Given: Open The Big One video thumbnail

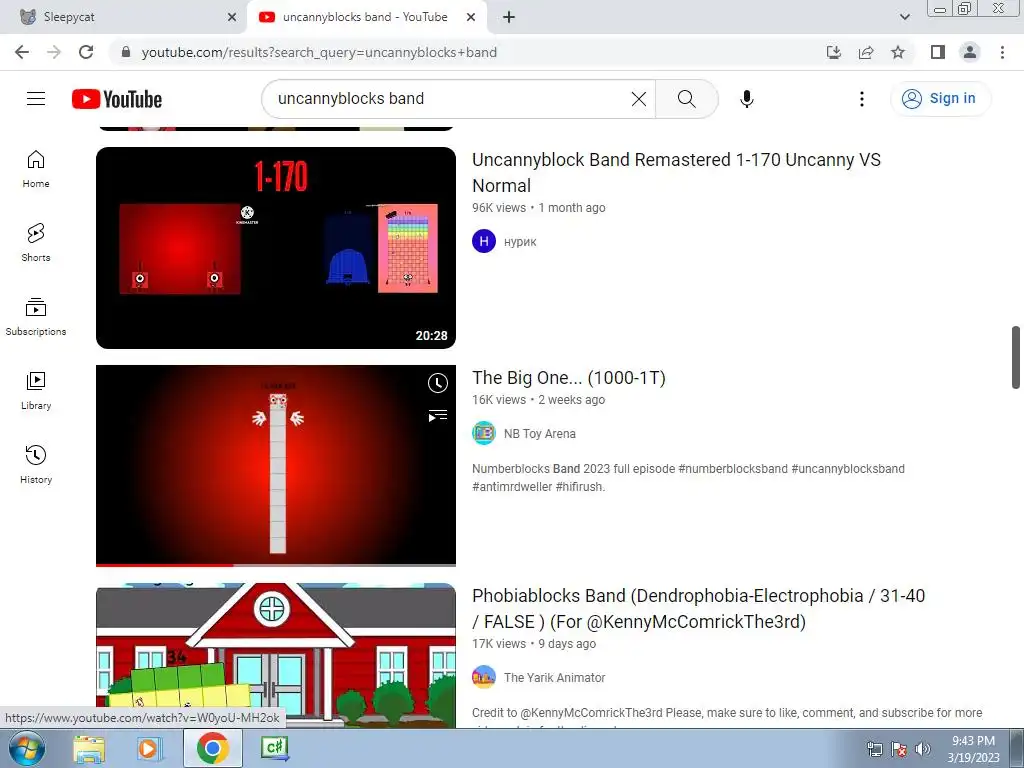Looking at the screenshot, I should (276, 465).
